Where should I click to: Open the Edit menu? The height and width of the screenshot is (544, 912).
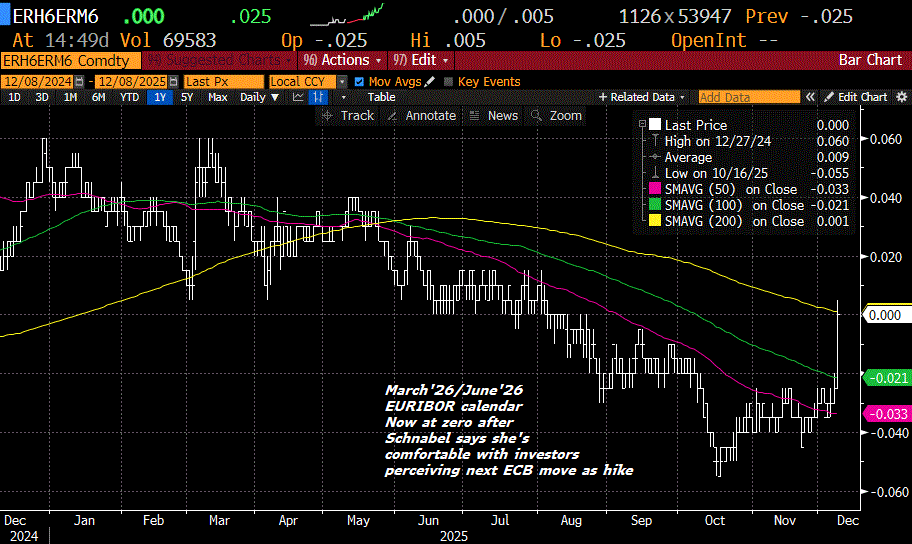[421, 60]
